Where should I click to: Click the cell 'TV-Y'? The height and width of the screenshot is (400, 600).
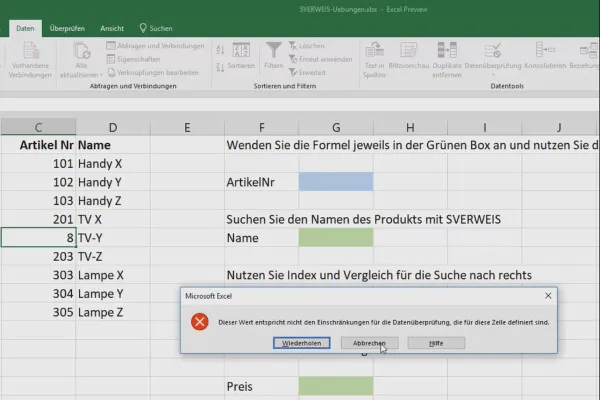click(113, 238)
